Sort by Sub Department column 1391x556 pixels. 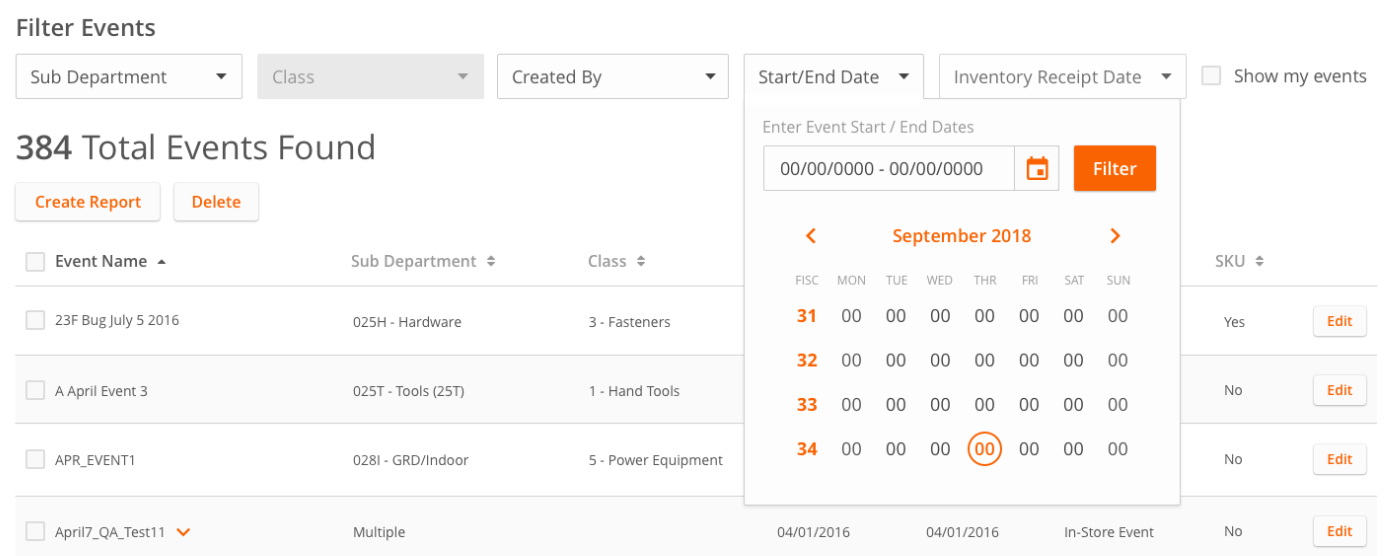point(491,262)
